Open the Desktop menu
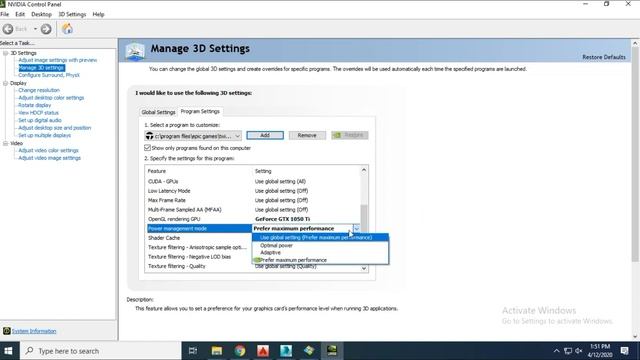 coord(41,14)
